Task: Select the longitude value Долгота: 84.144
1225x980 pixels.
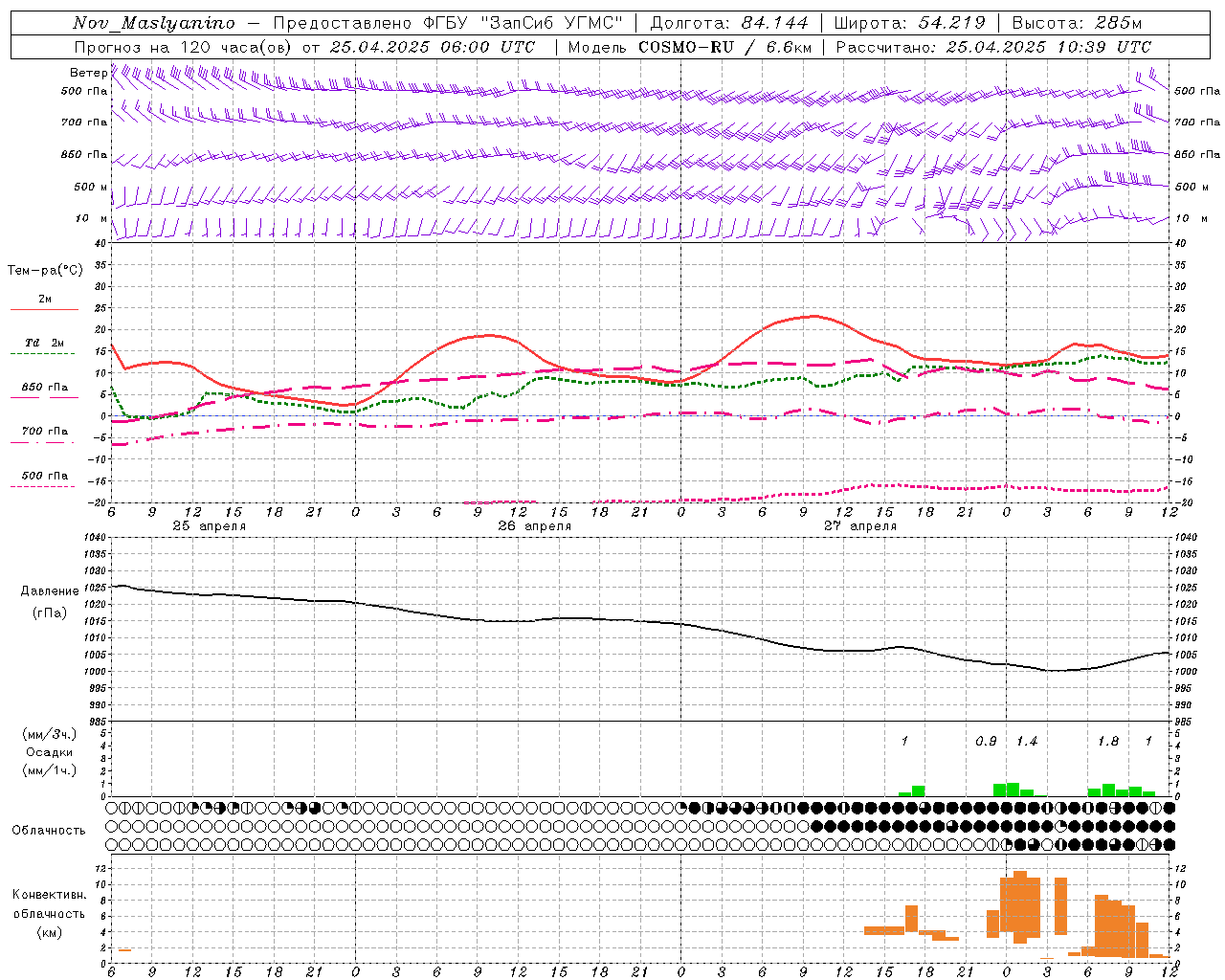Action: [729, 23]
